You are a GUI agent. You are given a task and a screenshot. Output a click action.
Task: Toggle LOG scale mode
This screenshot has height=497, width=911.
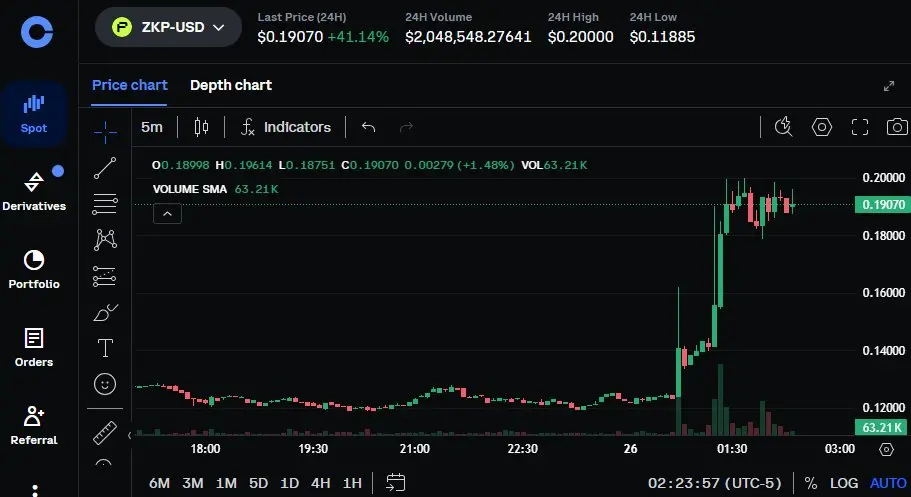coord(844,483)
